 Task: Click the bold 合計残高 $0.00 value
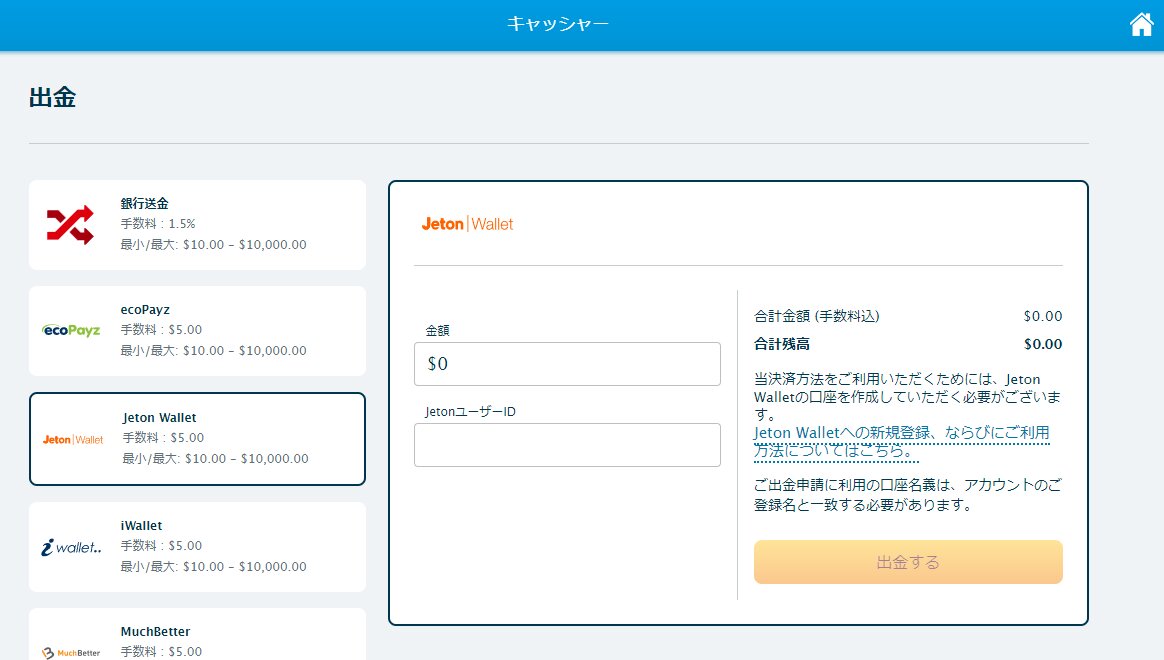pyautogui.click(x=1043, y=344)
